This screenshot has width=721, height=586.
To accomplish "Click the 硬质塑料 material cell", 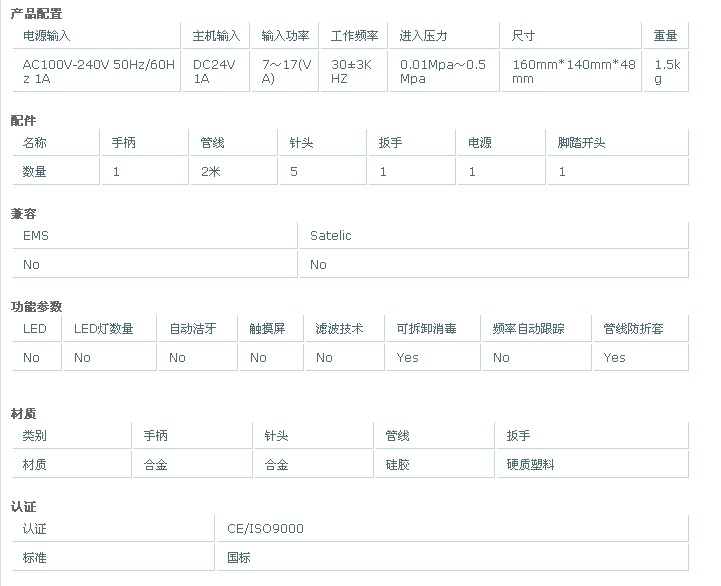I will point(530,465).
